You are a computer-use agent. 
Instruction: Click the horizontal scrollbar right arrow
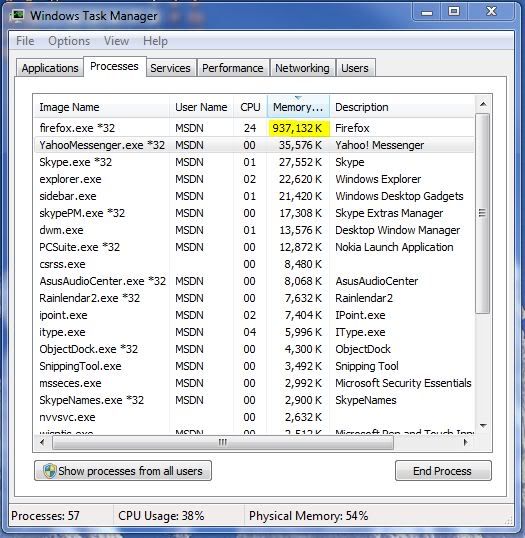click(466, 442)
